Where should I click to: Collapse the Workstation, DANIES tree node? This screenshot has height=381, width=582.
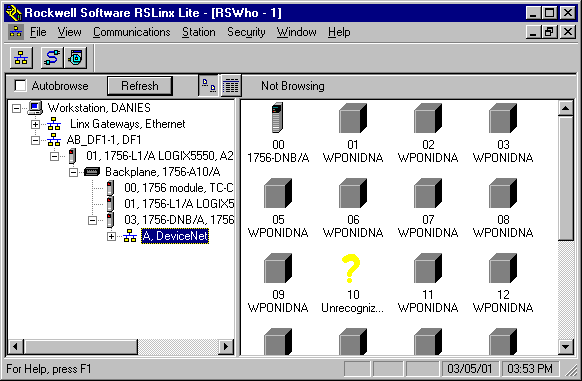point(16,108)
